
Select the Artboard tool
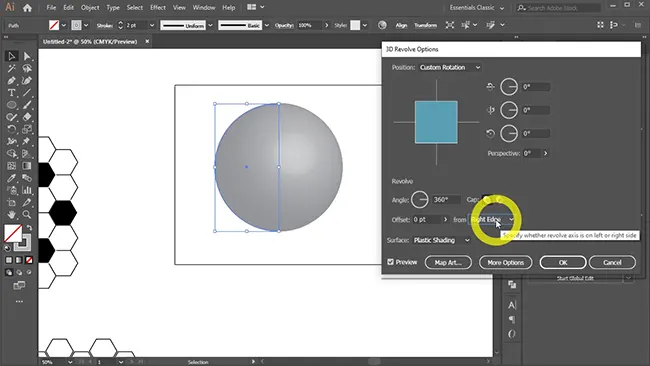pyautogui.click(x=12, y=203)
